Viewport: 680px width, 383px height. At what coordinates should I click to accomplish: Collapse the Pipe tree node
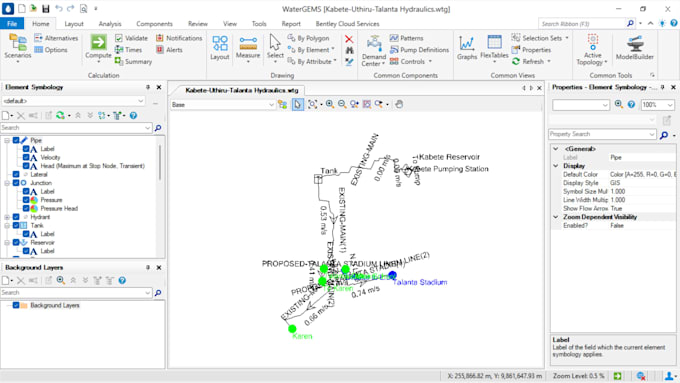pos(7,141)
